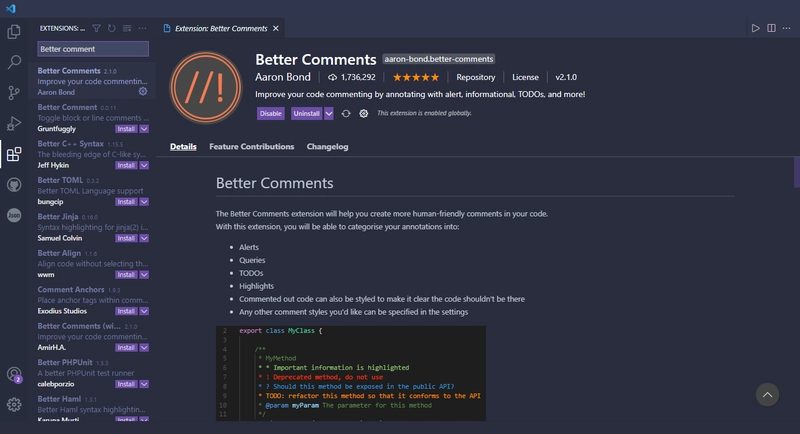Open manage gear on Better Comments list row
The height and width of the screenshot is (434, 800).
(x=143, y=92)
